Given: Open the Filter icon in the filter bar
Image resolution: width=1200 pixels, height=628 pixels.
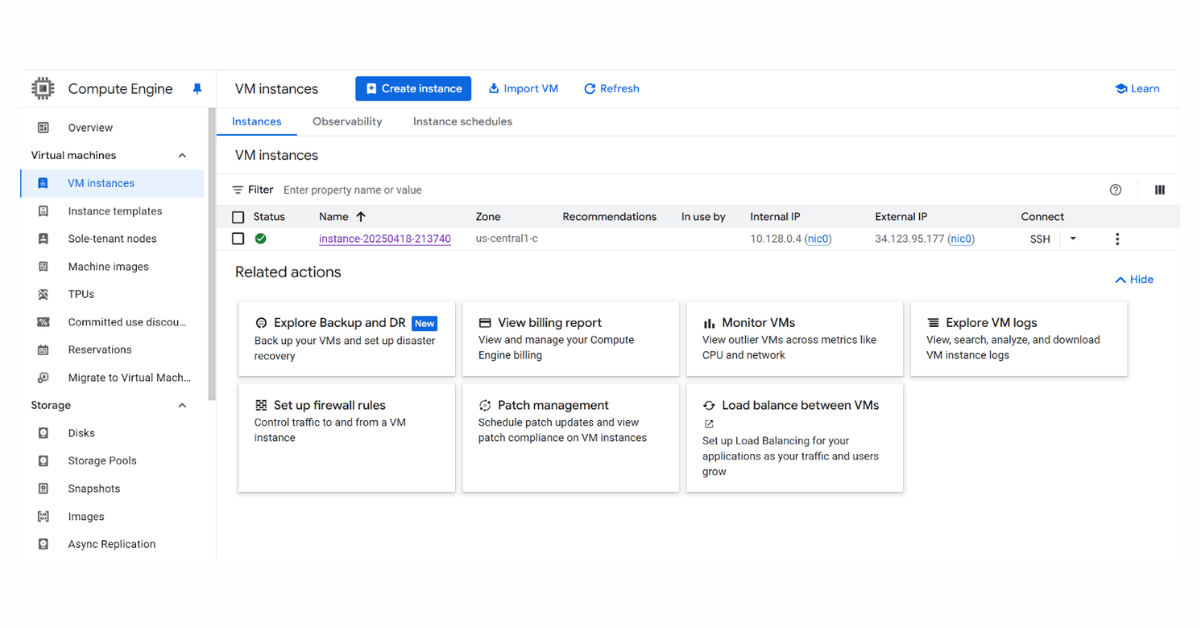Looking at the screenshot, I should pyautogui.click(x=241, y=189).
